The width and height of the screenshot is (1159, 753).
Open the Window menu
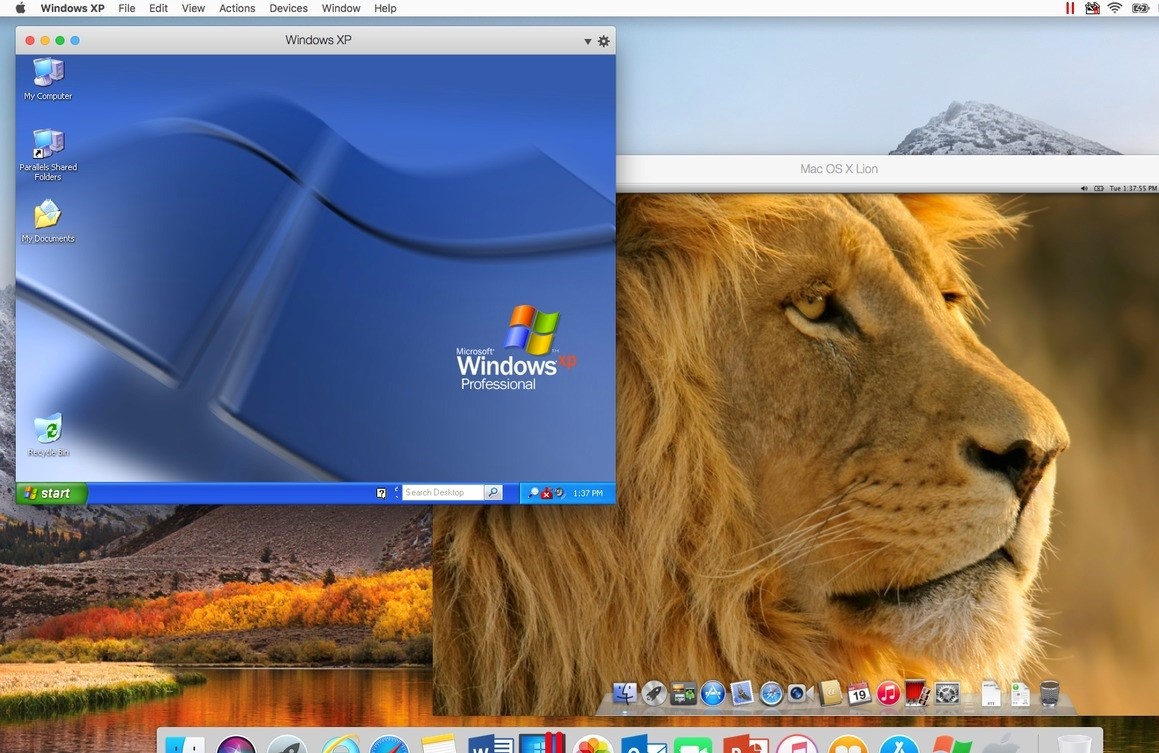pyautogui.click(x=341, y=8)
